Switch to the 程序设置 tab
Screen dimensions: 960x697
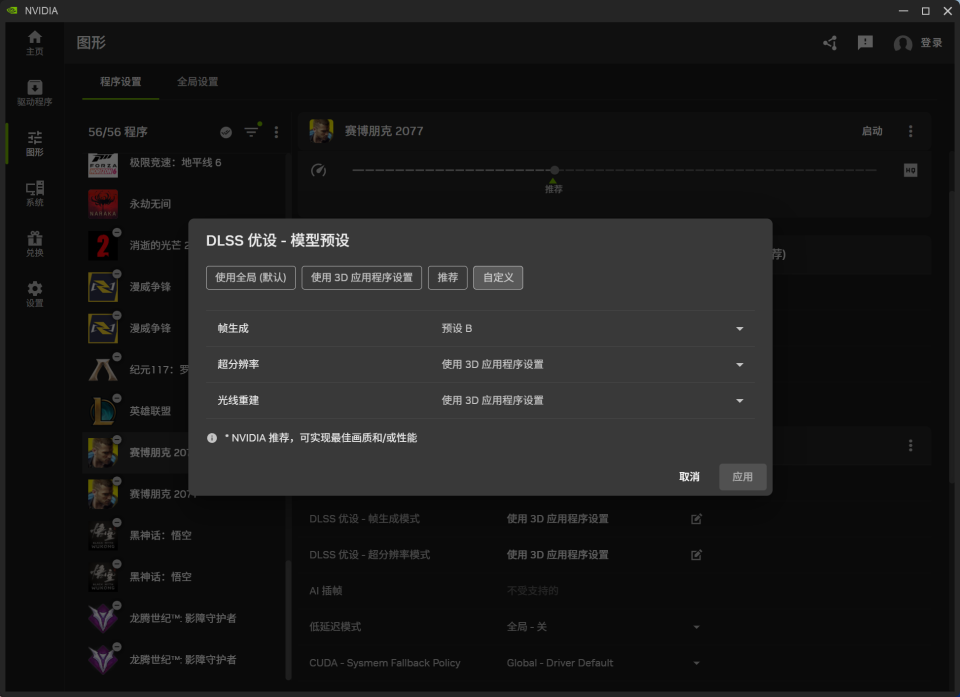click(121, 81)
